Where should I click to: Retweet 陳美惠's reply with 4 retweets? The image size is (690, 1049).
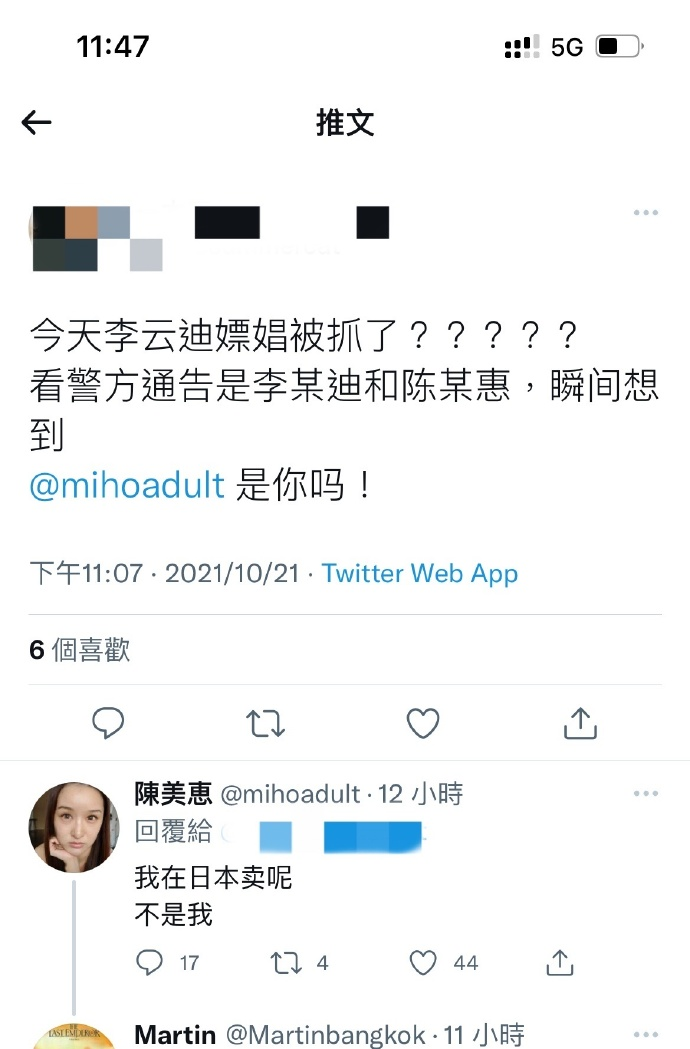(286, 963)
